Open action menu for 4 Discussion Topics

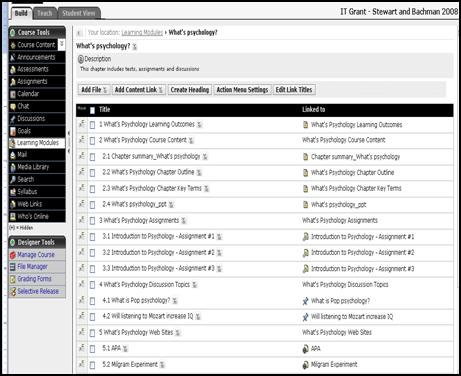point(195,285)
